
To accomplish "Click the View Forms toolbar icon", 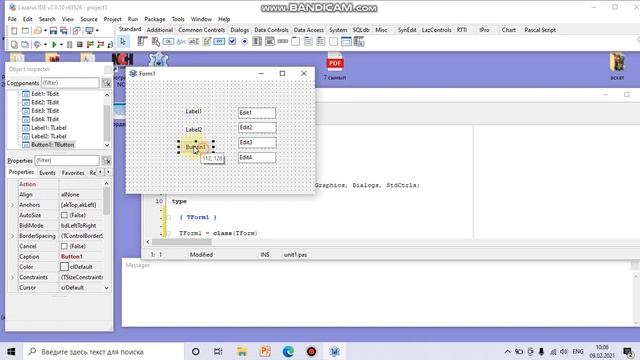I will (x=25, y=44).
